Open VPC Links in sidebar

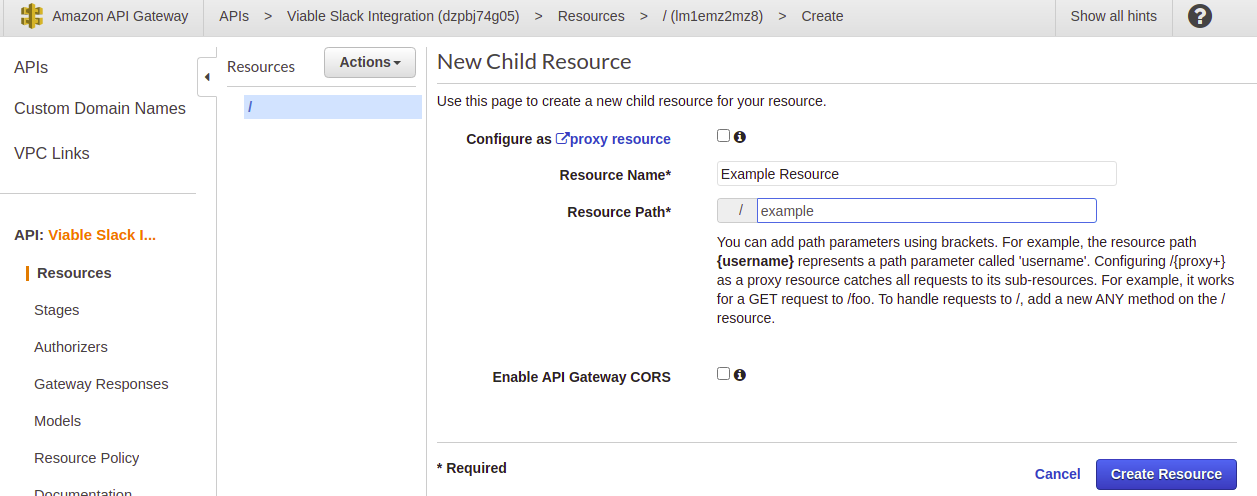pos(52,154)
